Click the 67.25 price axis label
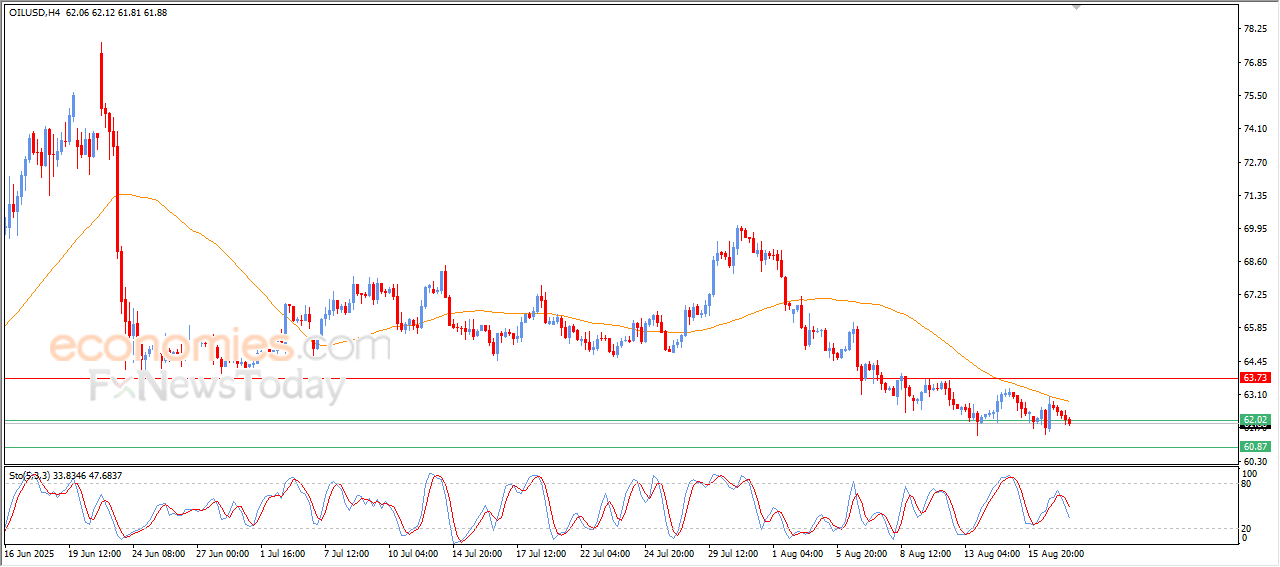The height and width of the screenshot is (567, 1280). (x=1257, y=295)
